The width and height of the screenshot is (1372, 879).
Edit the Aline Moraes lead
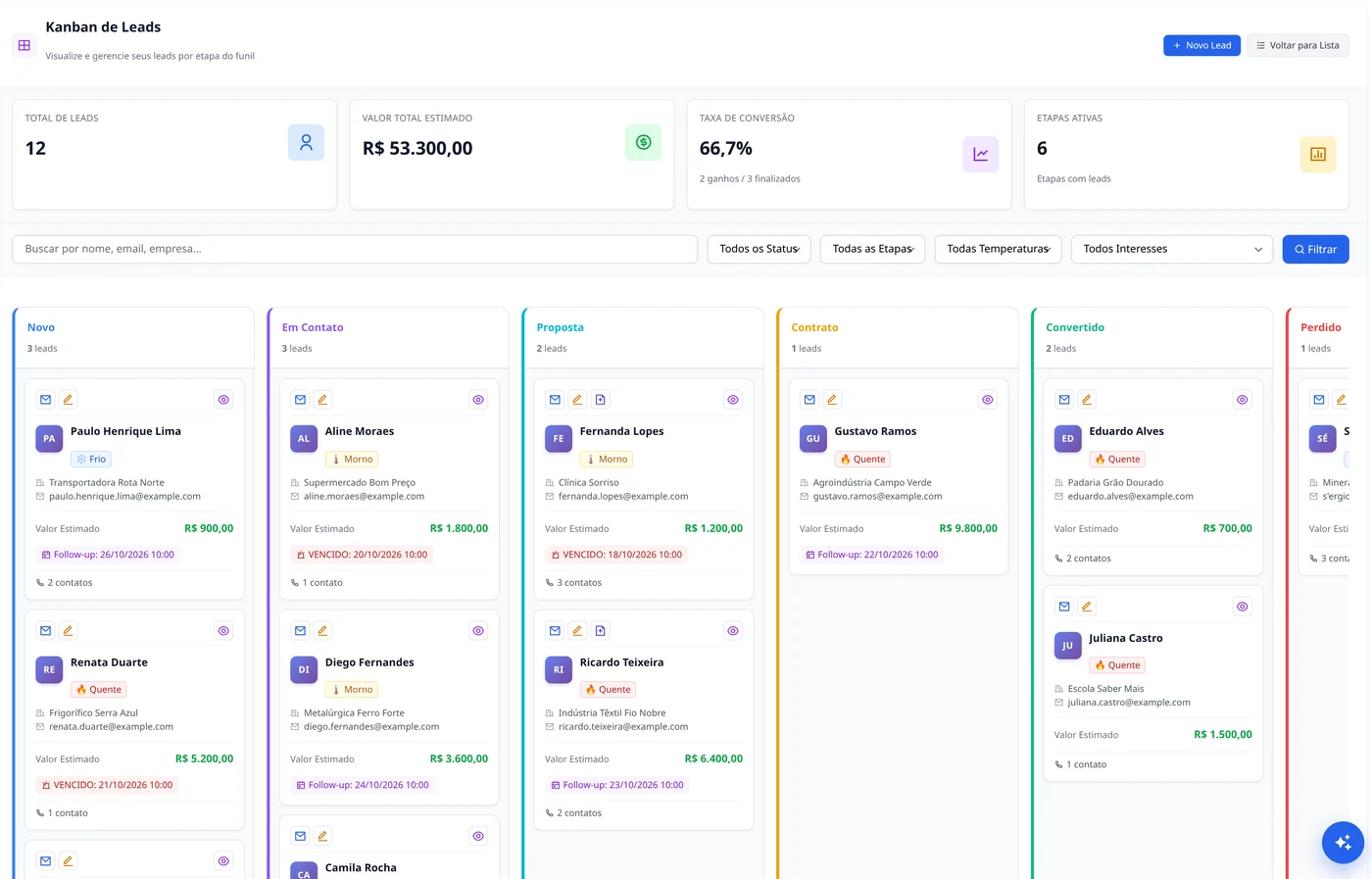point(322,400)
